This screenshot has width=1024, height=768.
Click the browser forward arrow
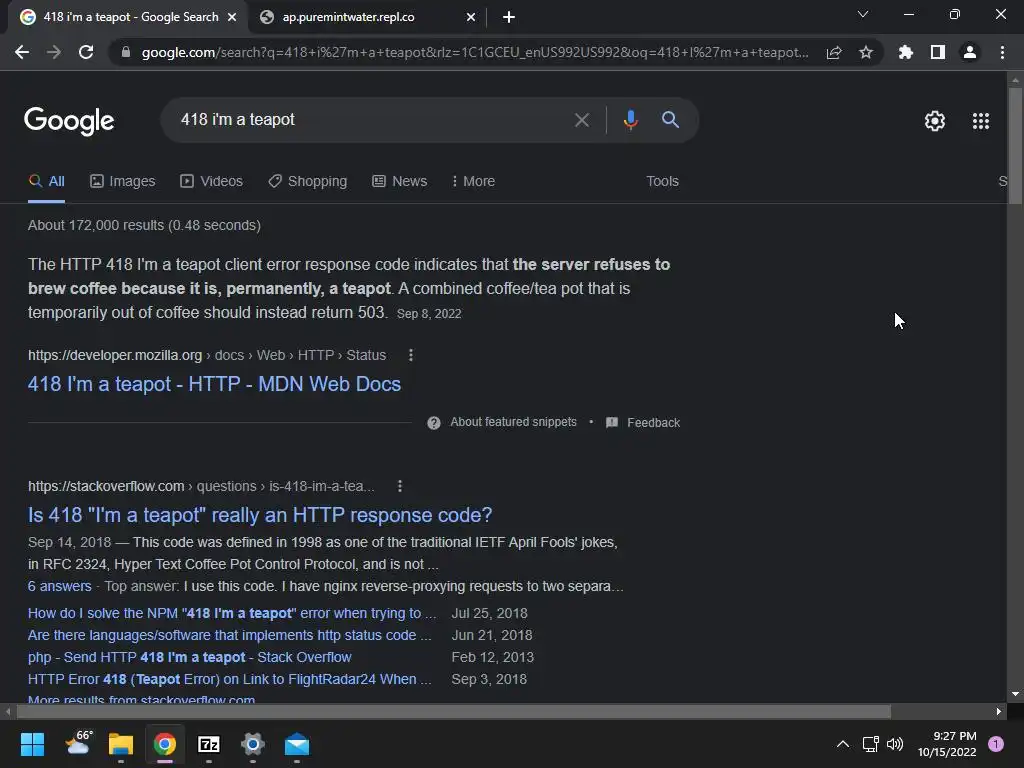tap(54, 52)
